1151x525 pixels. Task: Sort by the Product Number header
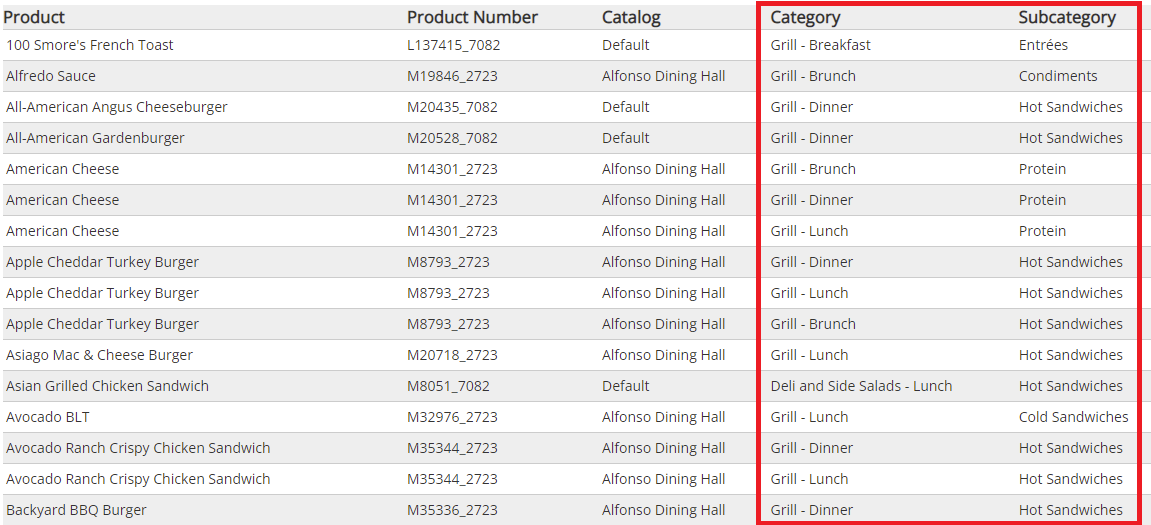click(472, 17)
